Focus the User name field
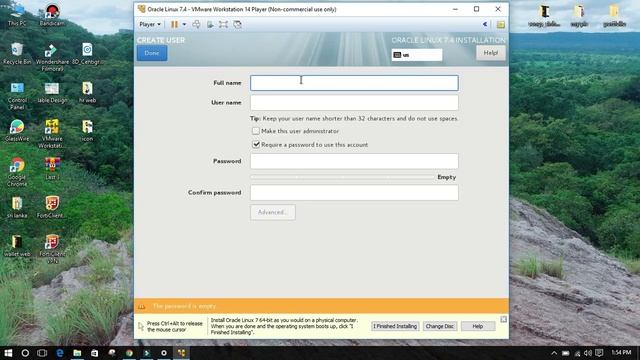 (x=354, y=102)
